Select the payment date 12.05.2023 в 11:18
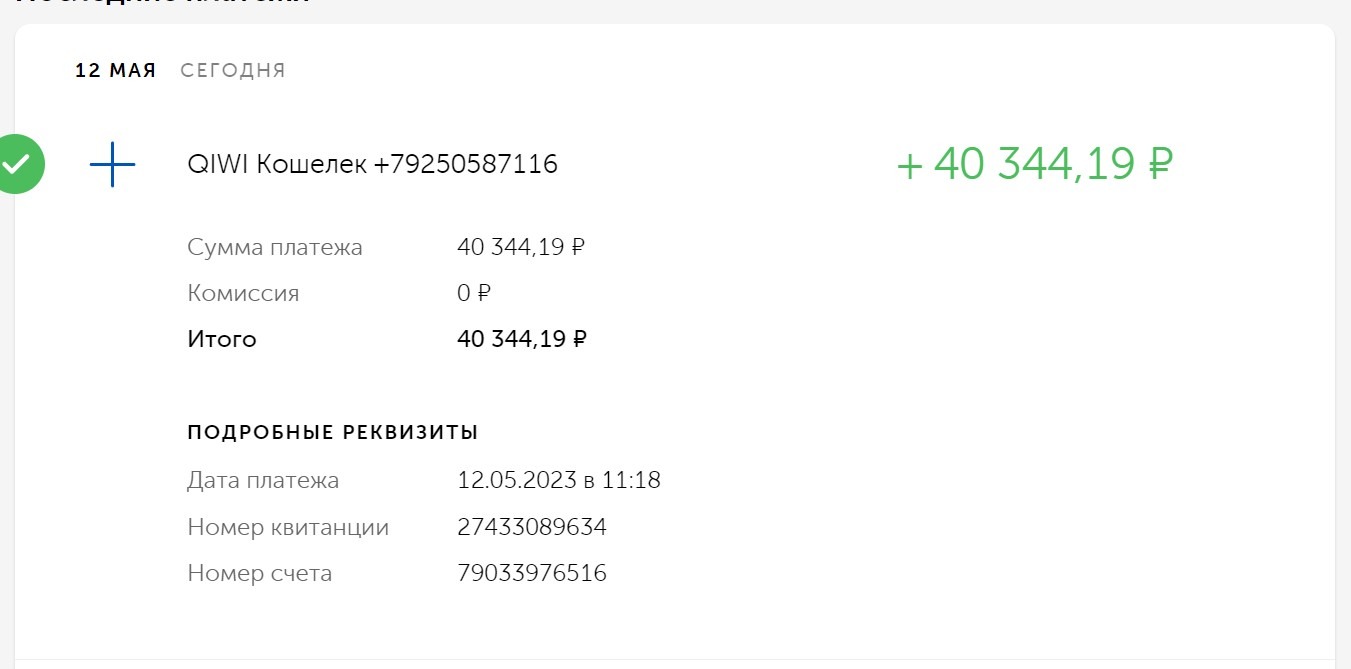Image resolution: width=1351 pixels, height=669 pixels. point(559,480)
